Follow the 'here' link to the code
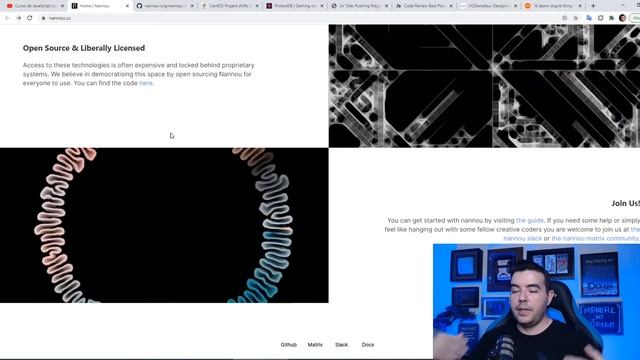The image size is (640, 360). 146,83
